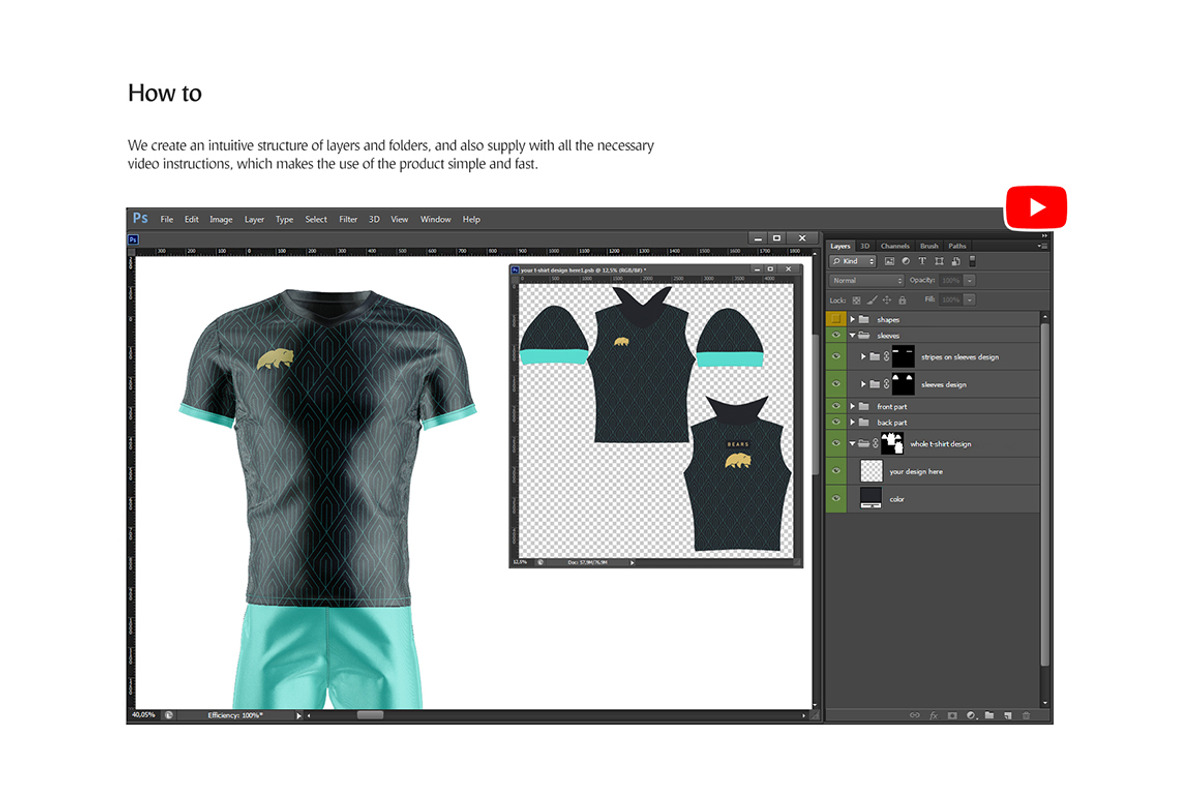
Task: Open the File menu
Action: [x=167, y=219]
